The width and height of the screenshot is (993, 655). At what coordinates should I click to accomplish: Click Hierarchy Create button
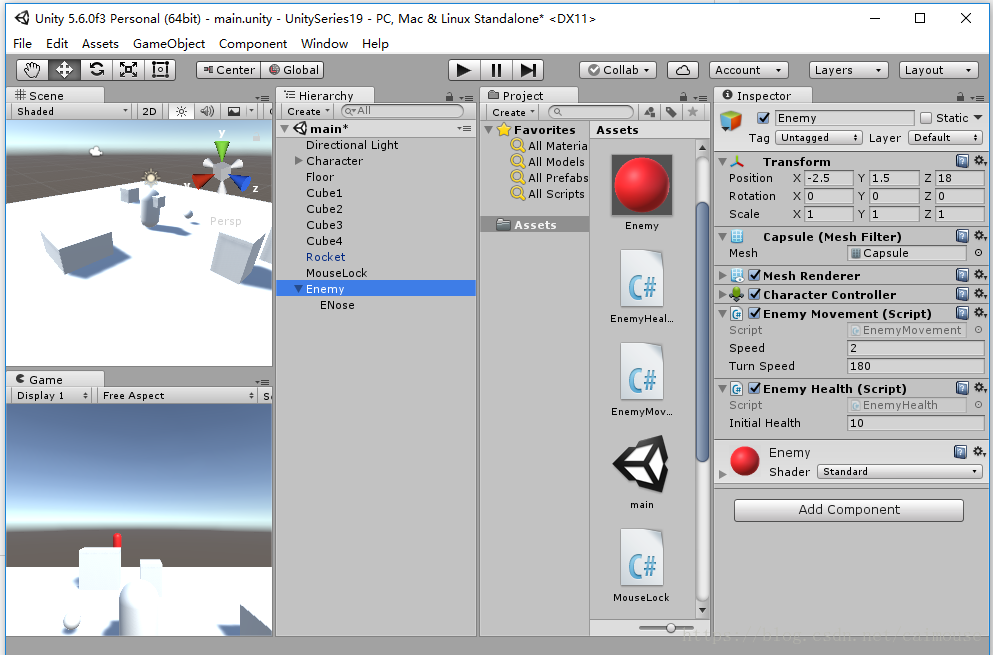[x=308, y=111]
